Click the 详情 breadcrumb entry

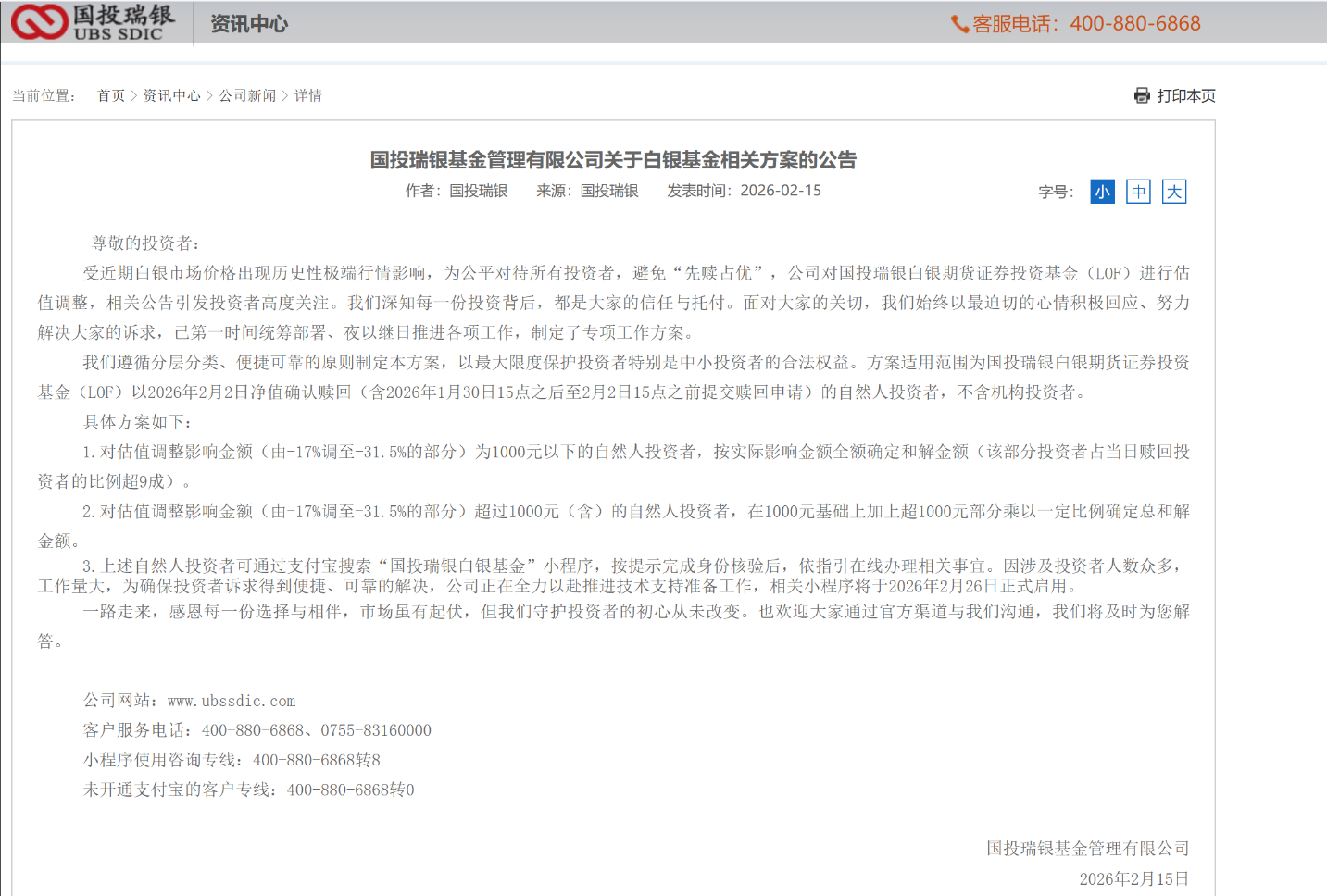tap(307, 94)
